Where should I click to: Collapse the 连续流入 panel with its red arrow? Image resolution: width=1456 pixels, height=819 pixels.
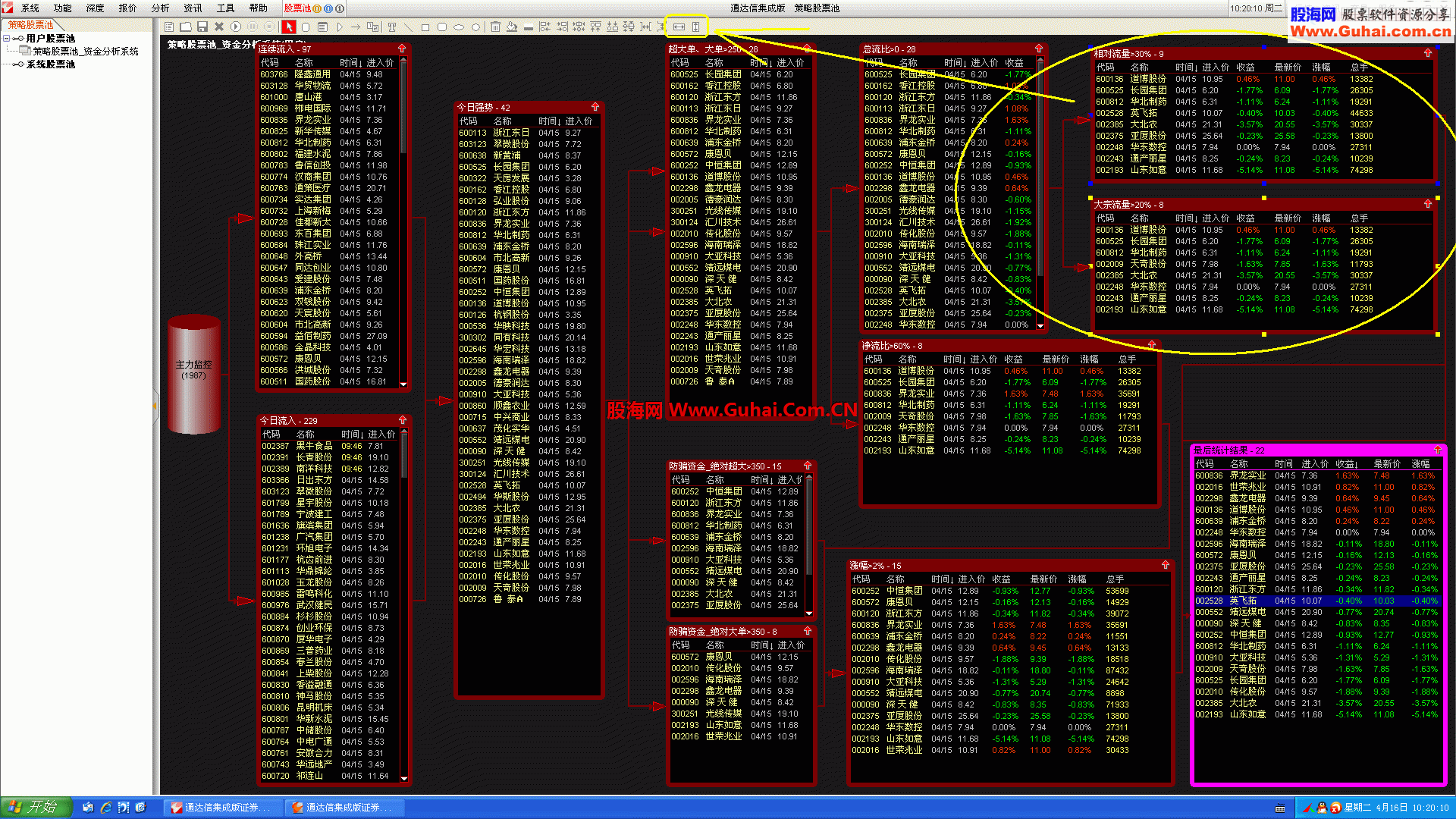point(402,48)
